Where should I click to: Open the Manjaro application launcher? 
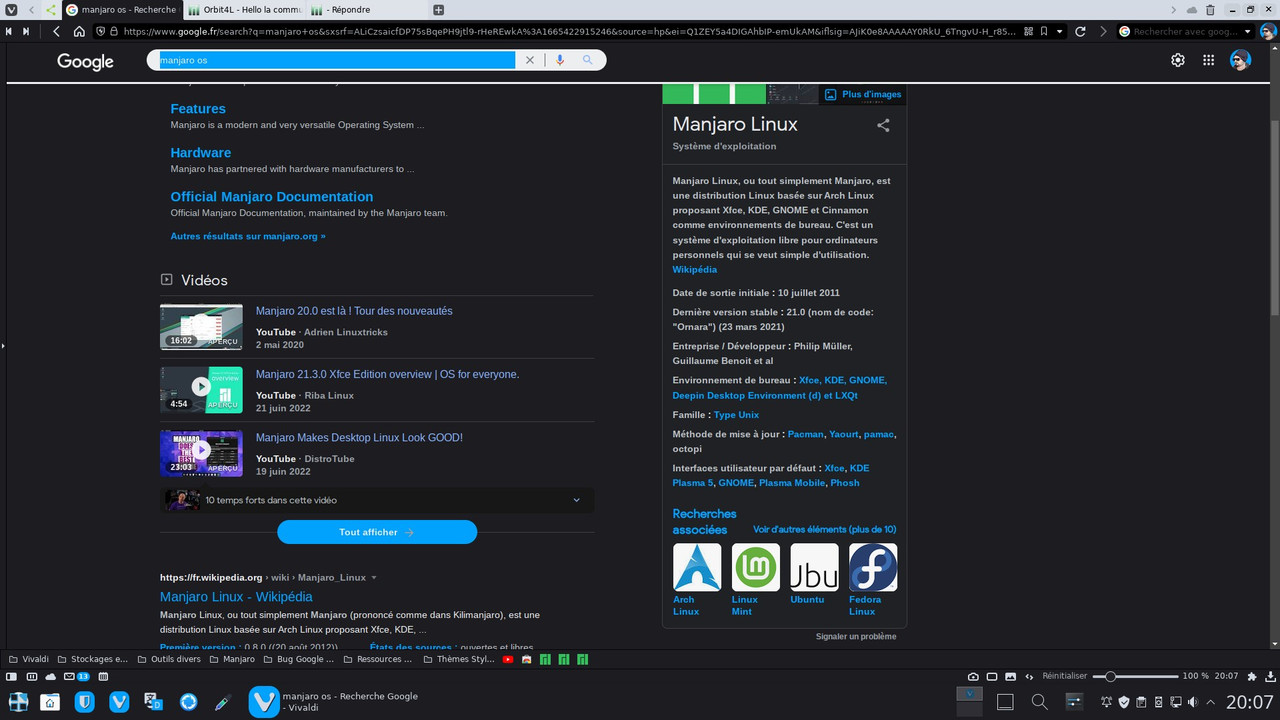coord(18,702)
